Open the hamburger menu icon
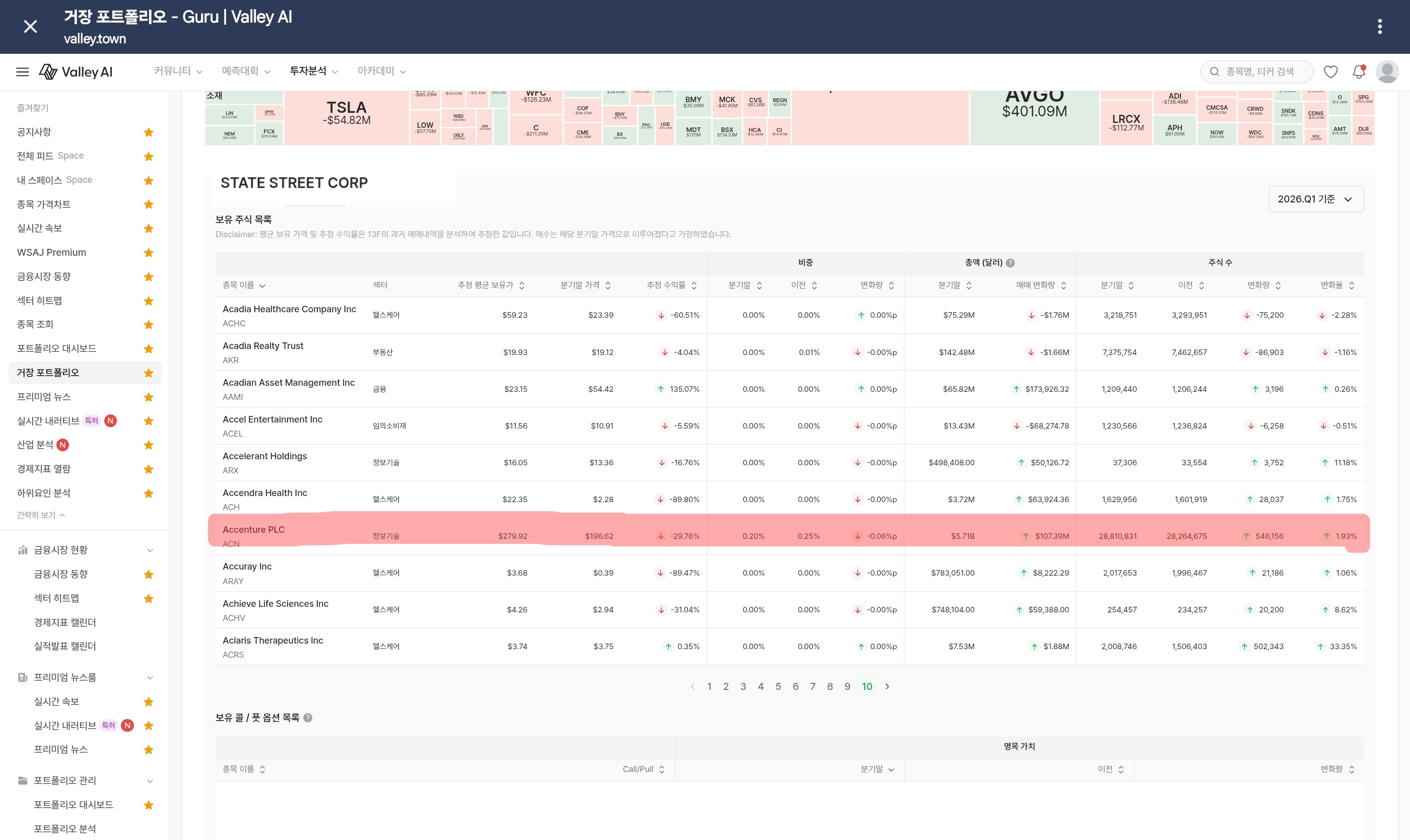This screenshot has width=1410, height=840. pyautogui.click(x=22, y=72)
